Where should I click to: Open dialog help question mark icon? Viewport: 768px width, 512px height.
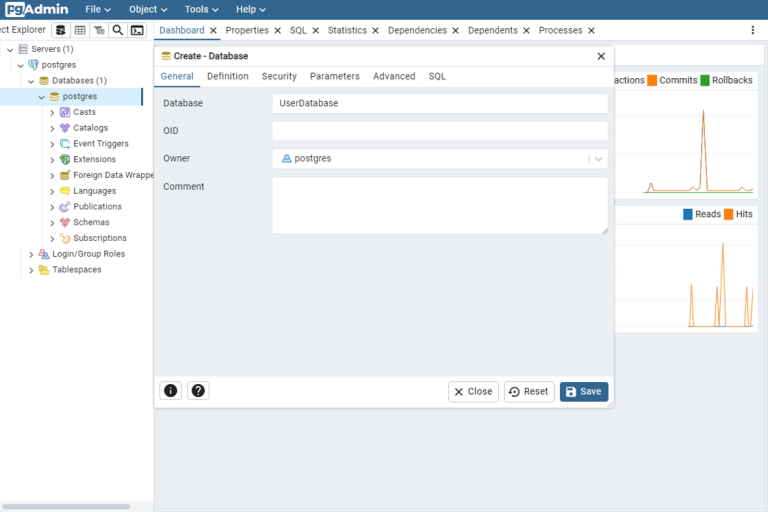198,390
